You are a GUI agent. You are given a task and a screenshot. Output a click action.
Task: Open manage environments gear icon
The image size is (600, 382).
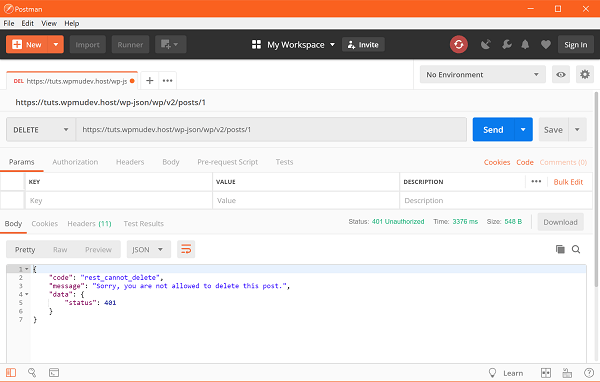tap(585, 74)
